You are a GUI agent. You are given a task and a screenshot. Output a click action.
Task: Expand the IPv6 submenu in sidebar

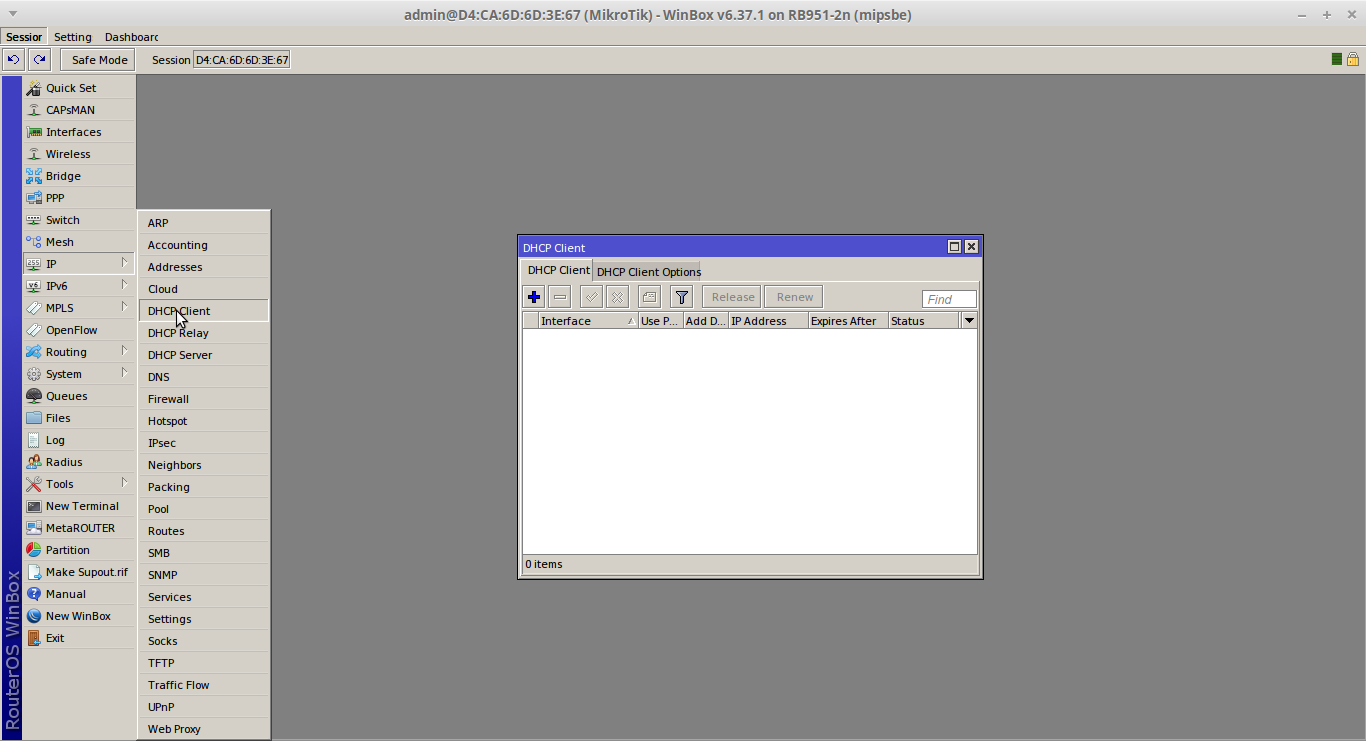click(x=79, y=286)
